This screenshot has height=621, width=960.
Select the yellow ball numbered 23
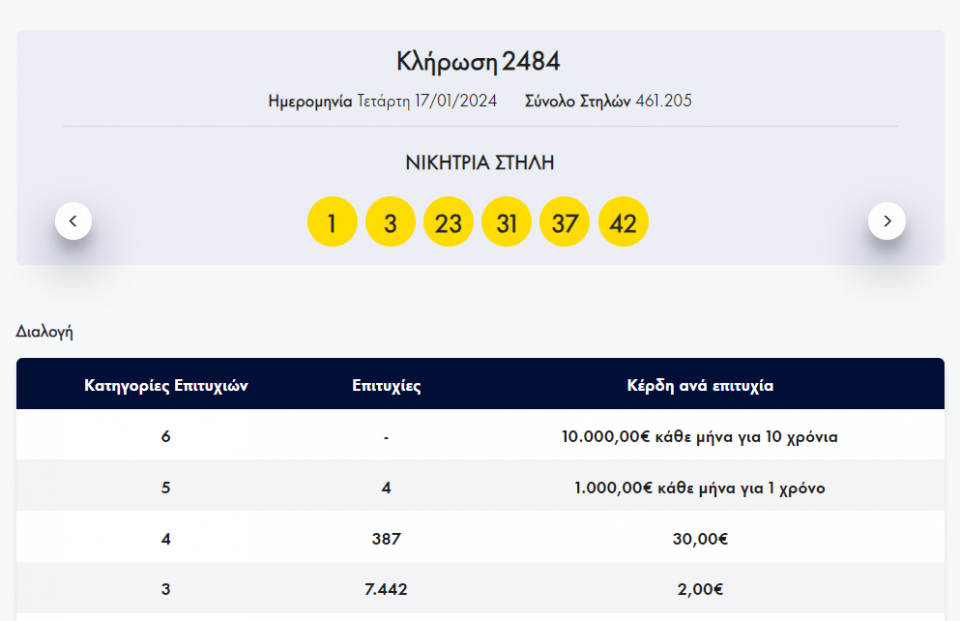pyautogui.click(x=448, y=222)
